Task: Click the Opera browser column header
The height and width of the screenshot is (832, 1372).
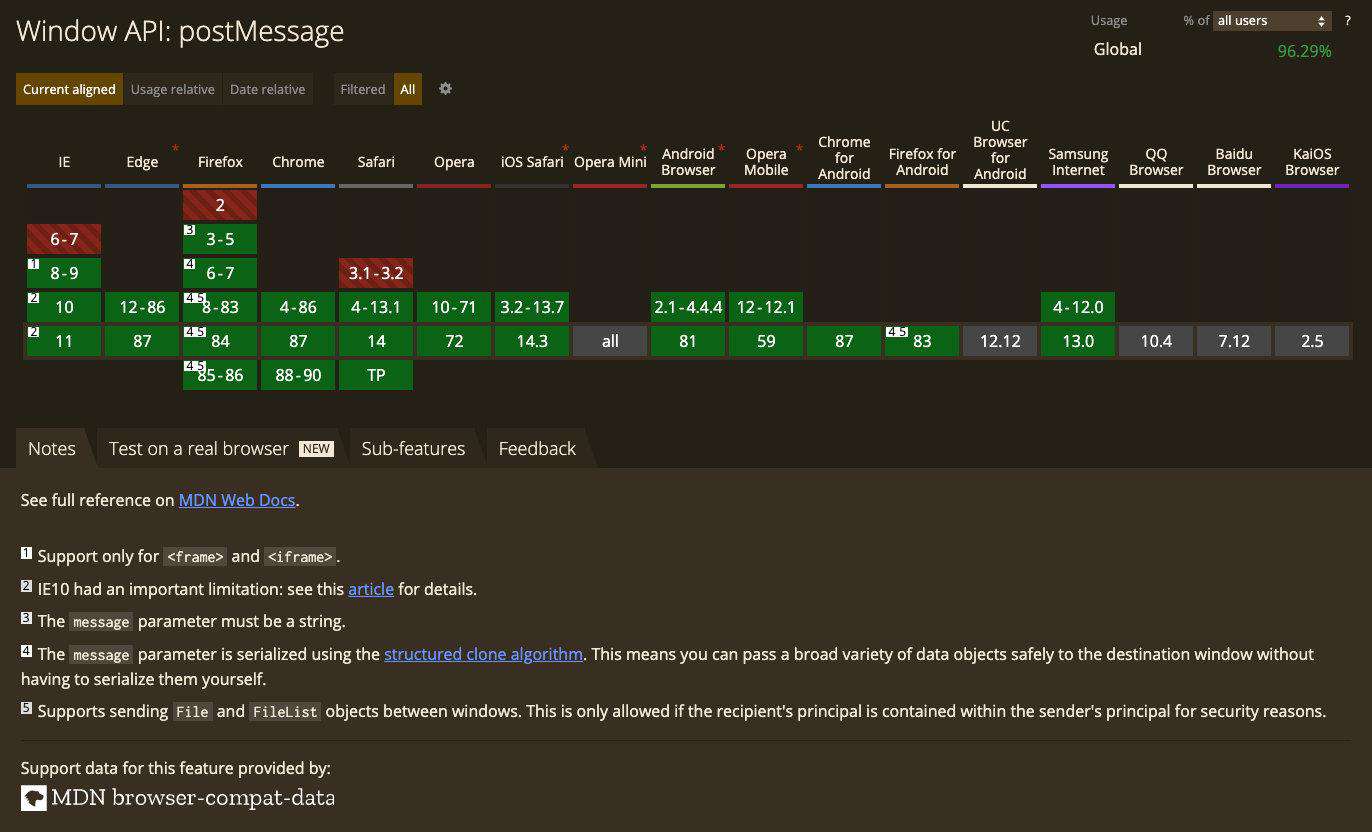Action: pyautogui.click(x=454, y=162)
